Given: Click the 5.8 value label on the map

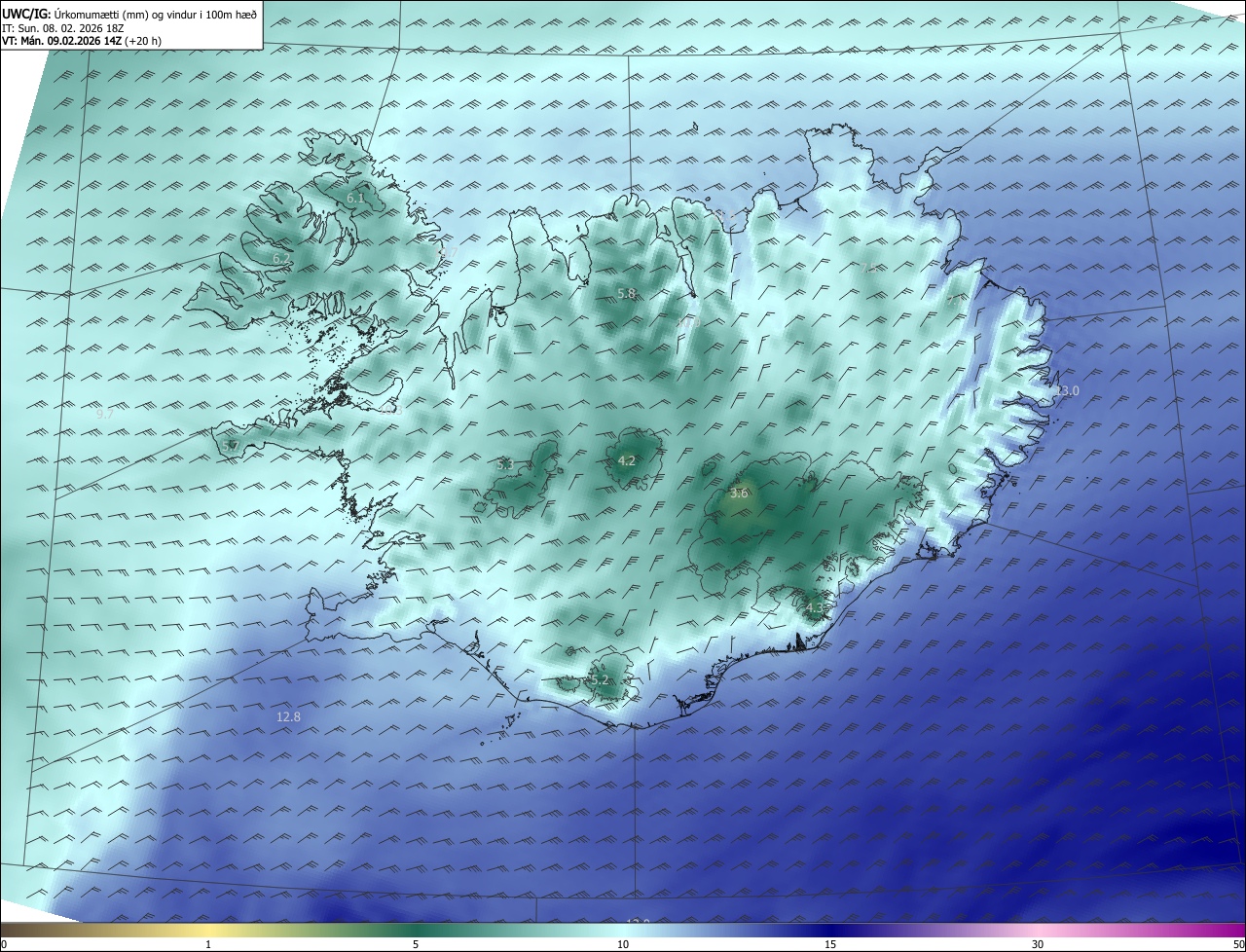Looking at the screenshot, I should (x=626, y=293).
